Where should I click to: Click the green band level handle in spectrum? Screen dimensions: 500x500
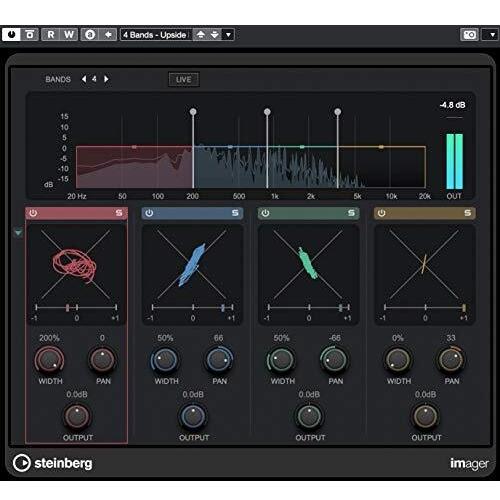[302, 147]
